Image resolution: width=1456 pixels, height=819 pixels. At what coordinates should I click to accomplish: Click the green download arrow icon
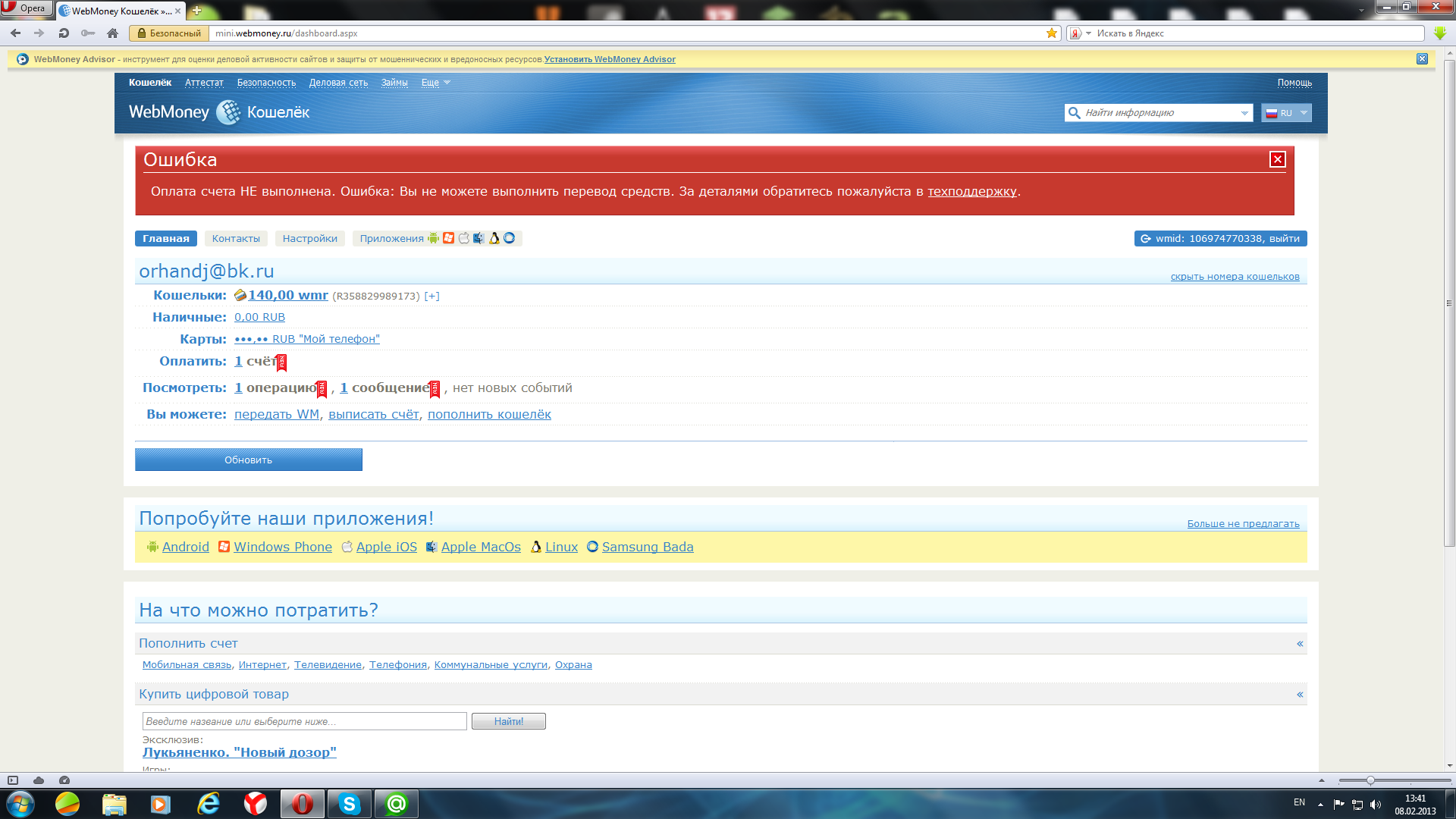(x=1439, y=33)
